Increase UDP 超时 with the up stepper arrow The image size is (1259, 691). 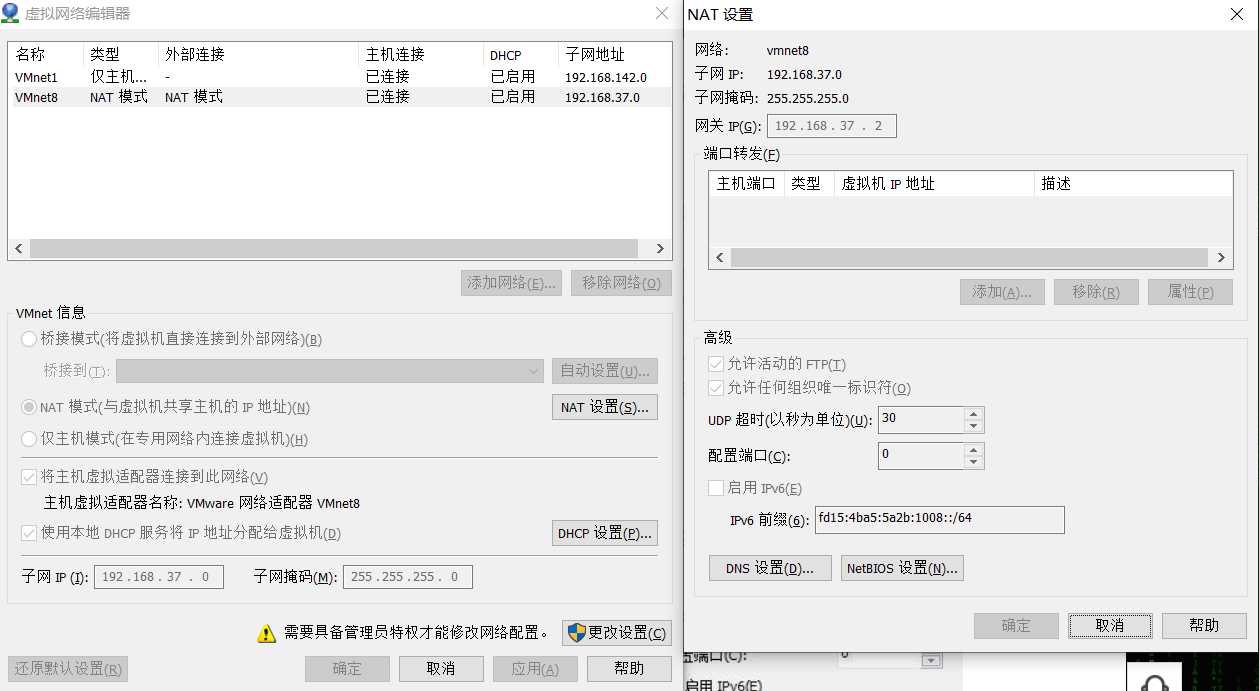(x=973, y=414)
